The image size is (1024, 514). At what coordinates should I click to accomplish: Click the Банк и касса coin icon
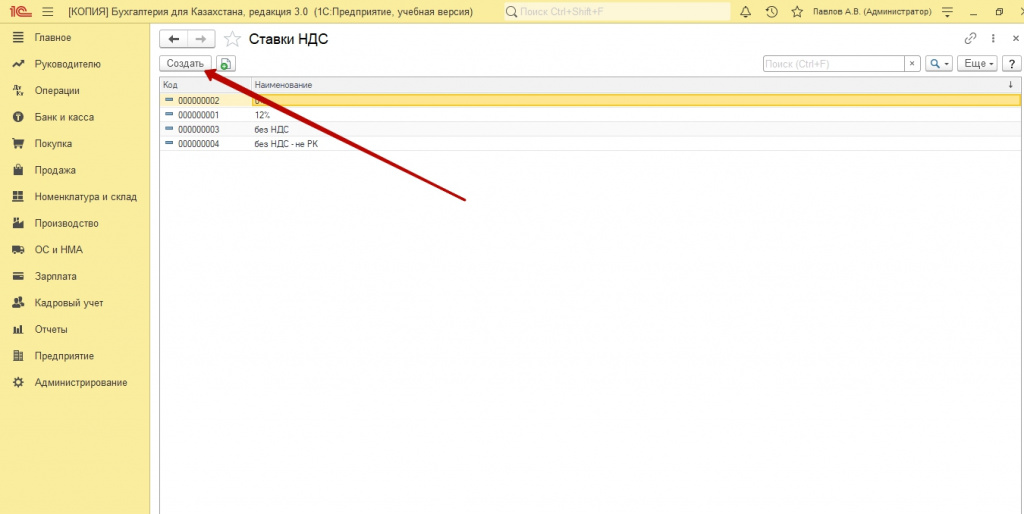click(x=18, y=118)
